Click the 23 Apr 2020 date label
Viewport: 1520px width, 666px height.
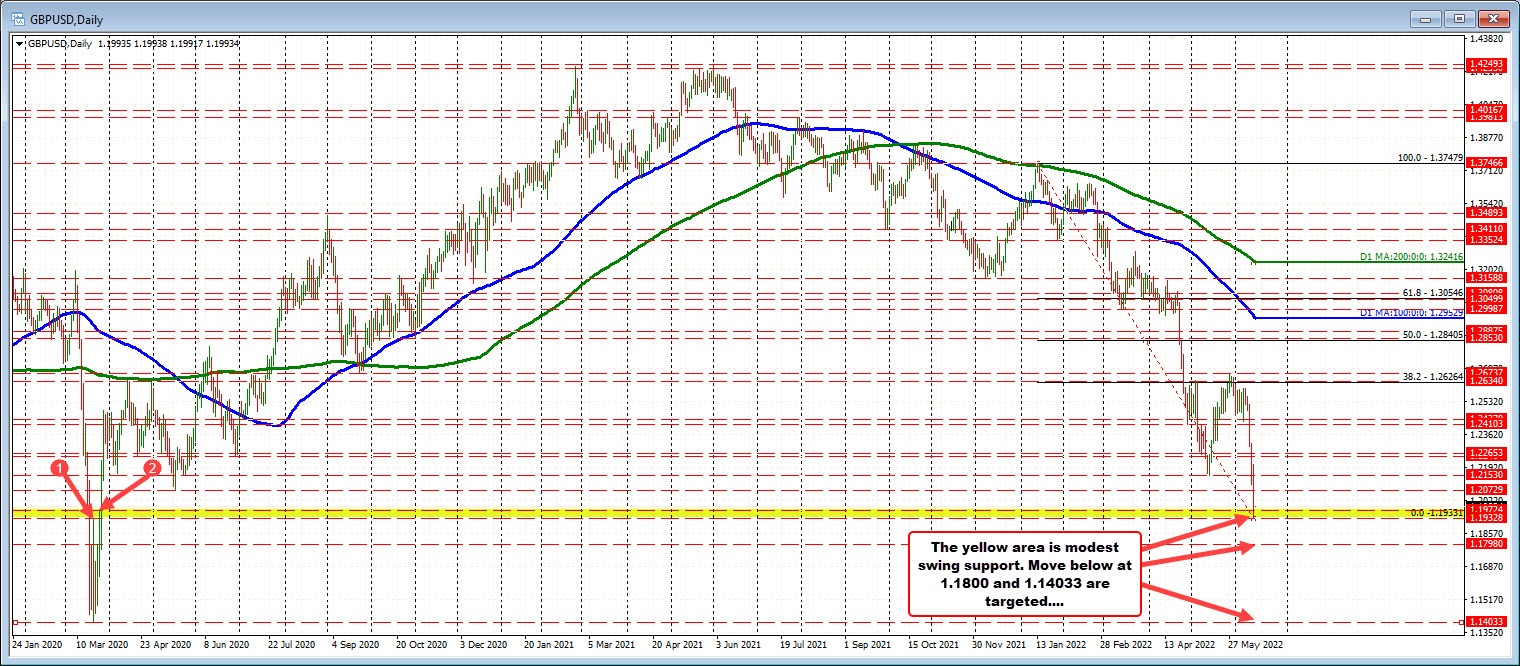165,646
